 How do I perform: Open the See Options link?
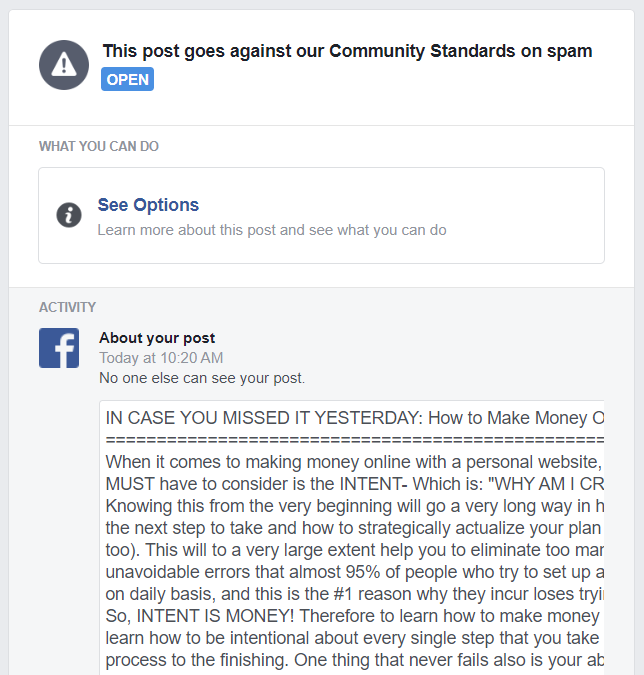148,205
